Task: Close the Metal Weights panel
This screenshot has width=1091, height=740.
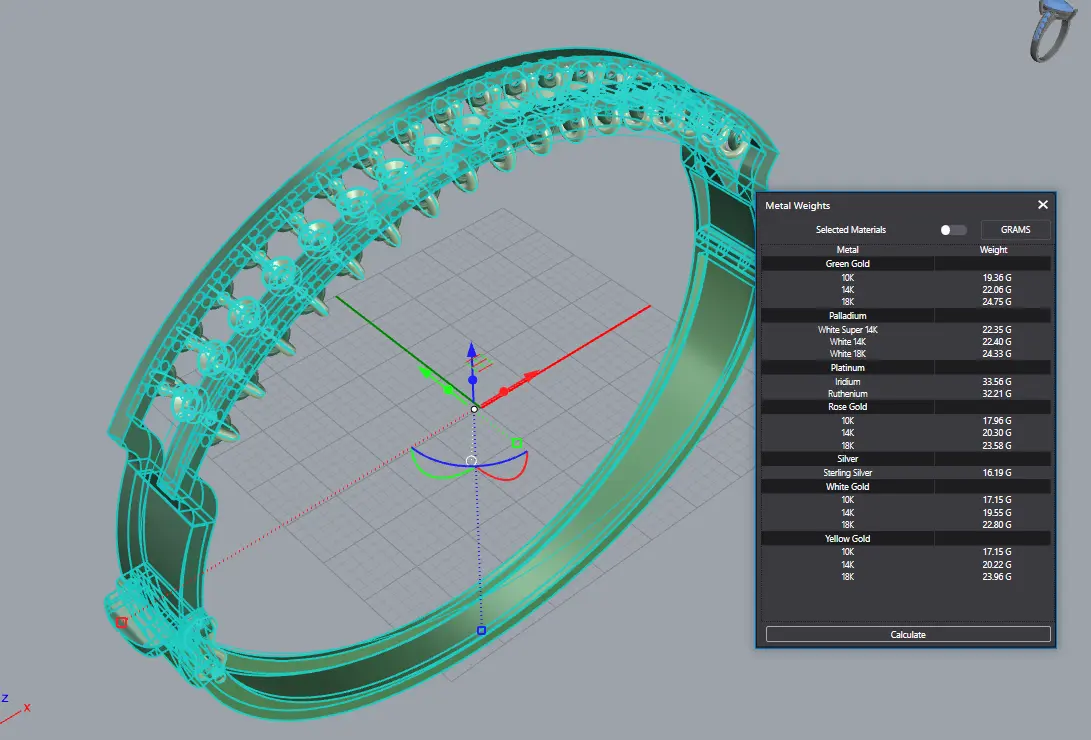Action: [1043, 205]
